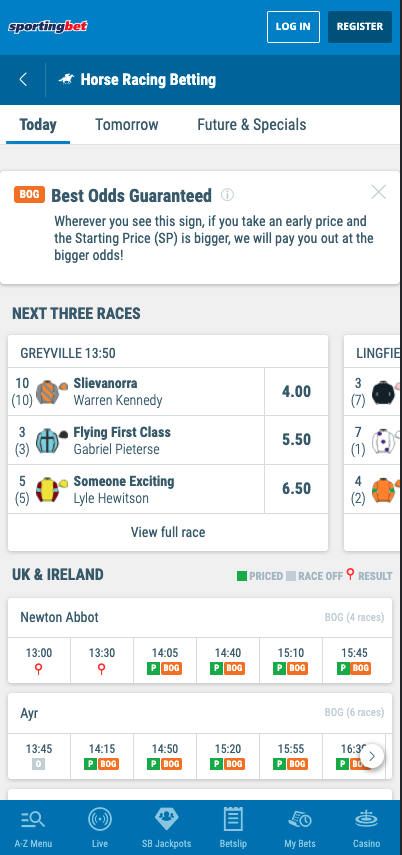
Task: Select Someone Exciting odds 6.50
Action: click(x=296, y=489)
